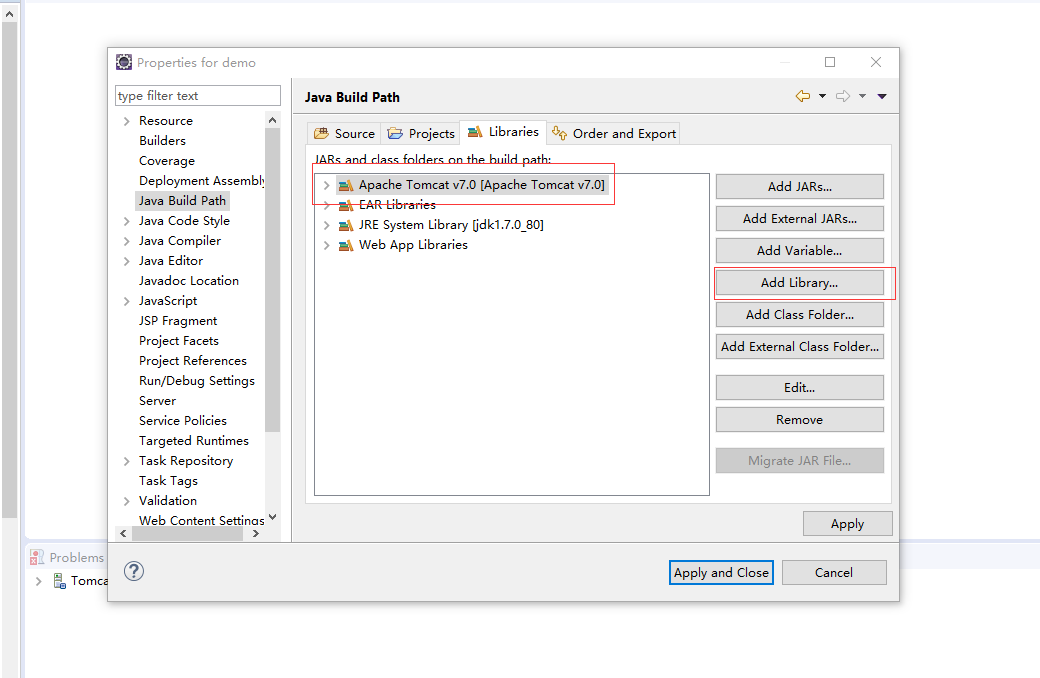This screenshot has height=678, width=1040.
Task: Click properties tree scroll down arrow
Action: click(x=272, y=517)
